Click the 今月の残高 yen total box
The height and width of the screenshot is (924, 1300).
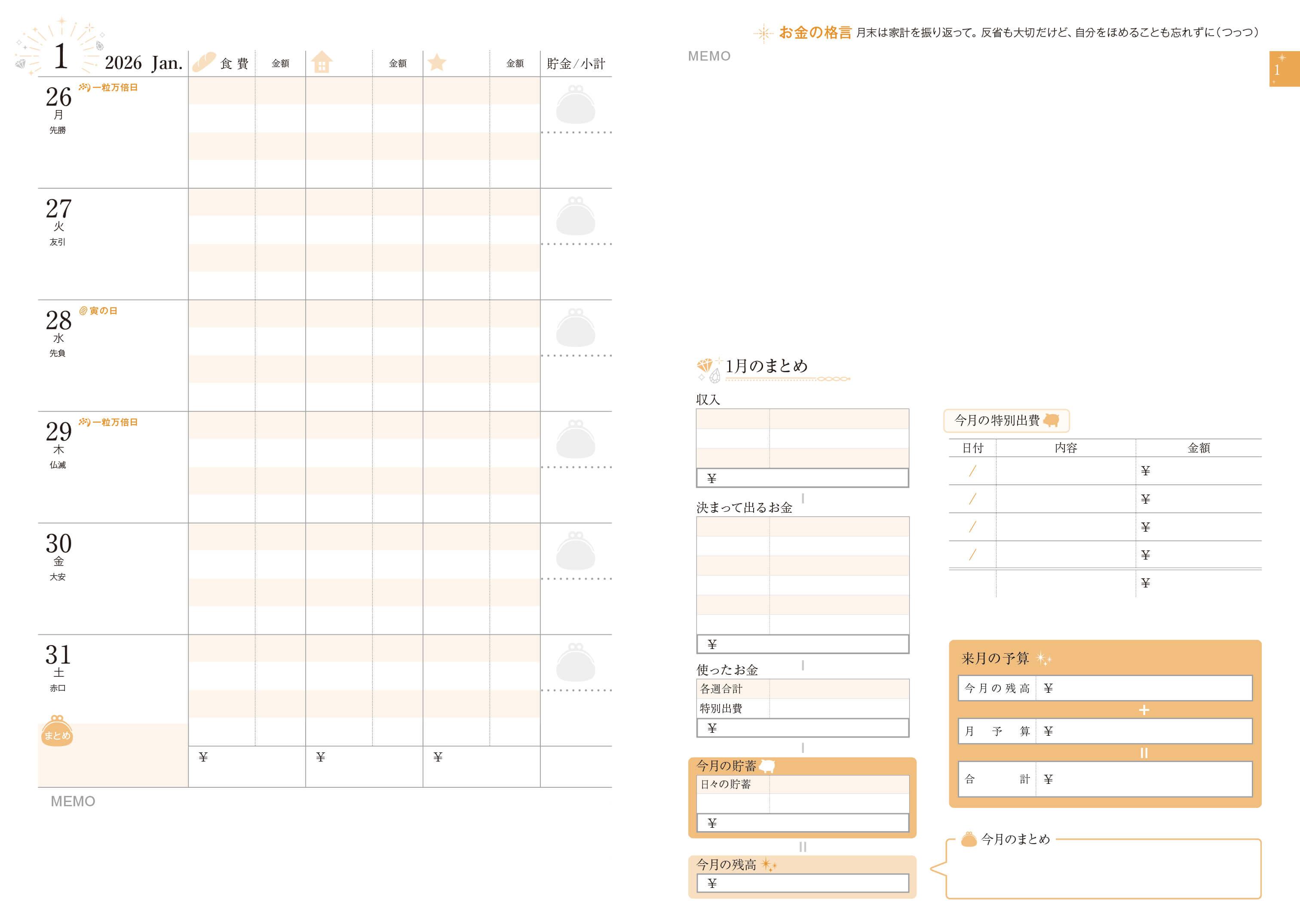803,883
